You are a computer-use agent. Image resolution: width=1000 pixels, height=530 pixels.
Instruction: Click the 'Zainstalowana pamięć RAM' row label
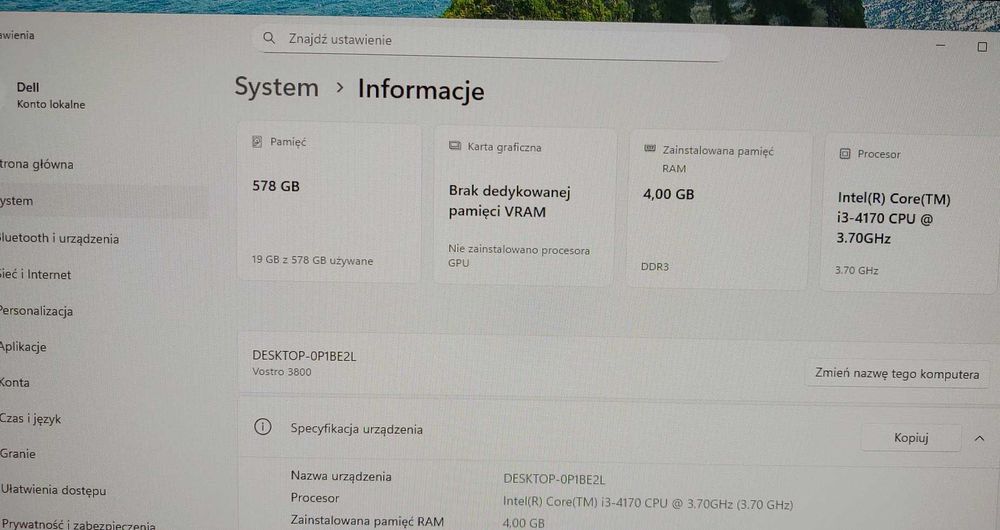pyautogui.click(x=367, y=521)
